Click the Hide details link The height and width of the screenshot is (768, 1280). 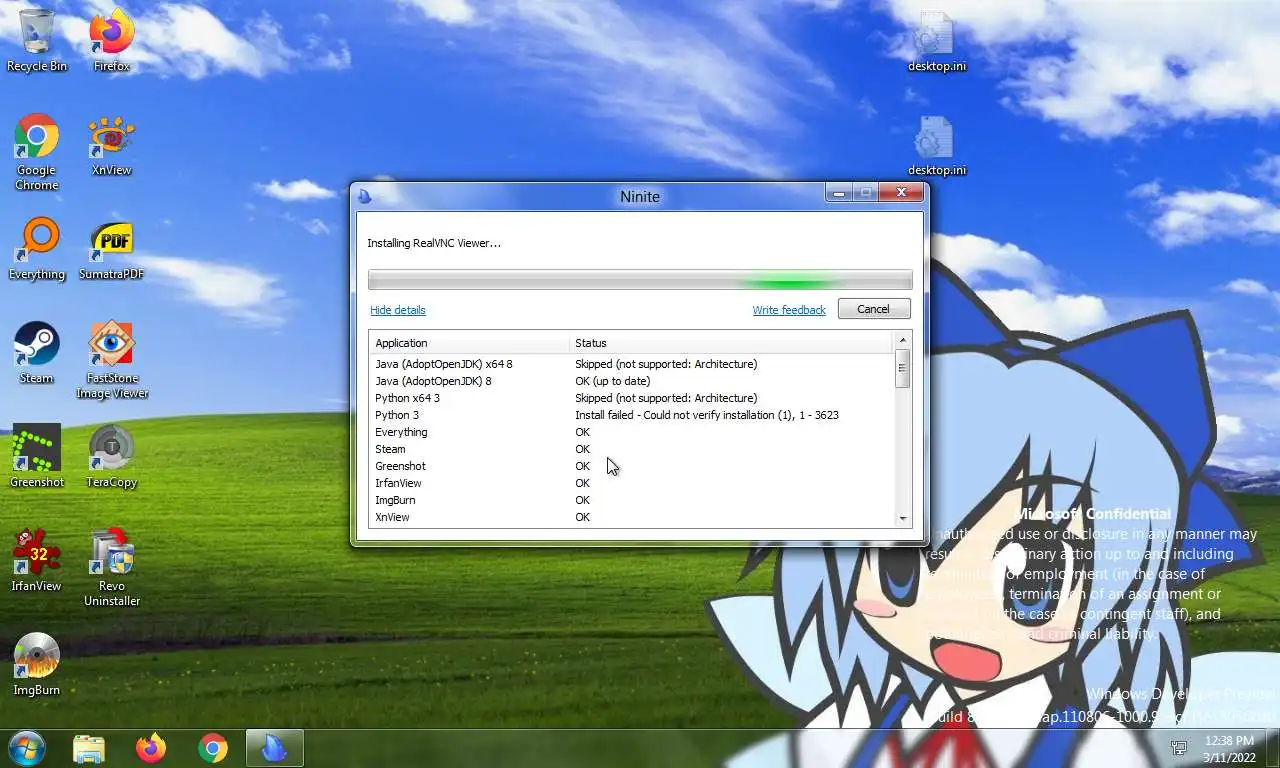pyautogui.click(x=398, y=310)
